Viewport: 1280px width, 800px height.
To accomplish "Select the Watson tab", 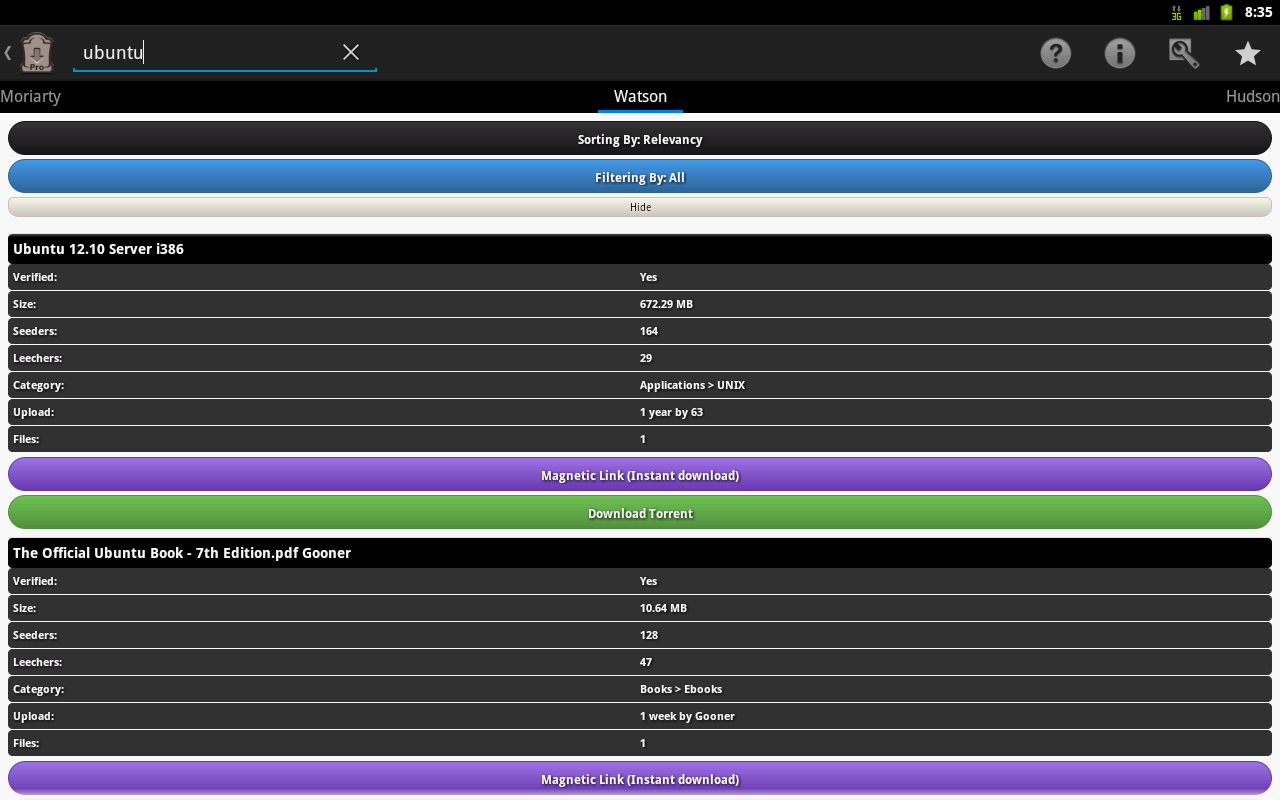I will click(x=640, y=96).
